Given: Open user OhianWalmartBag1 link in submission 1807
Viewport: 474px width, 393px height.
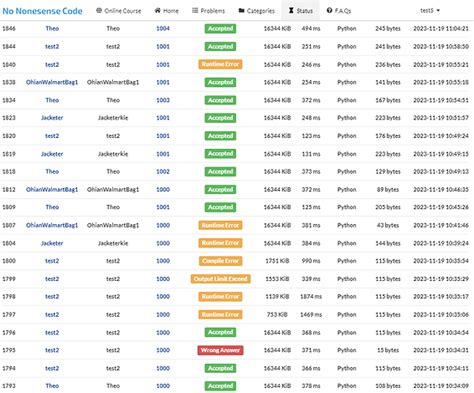Looking at the screenshot, I should [52, 225].
